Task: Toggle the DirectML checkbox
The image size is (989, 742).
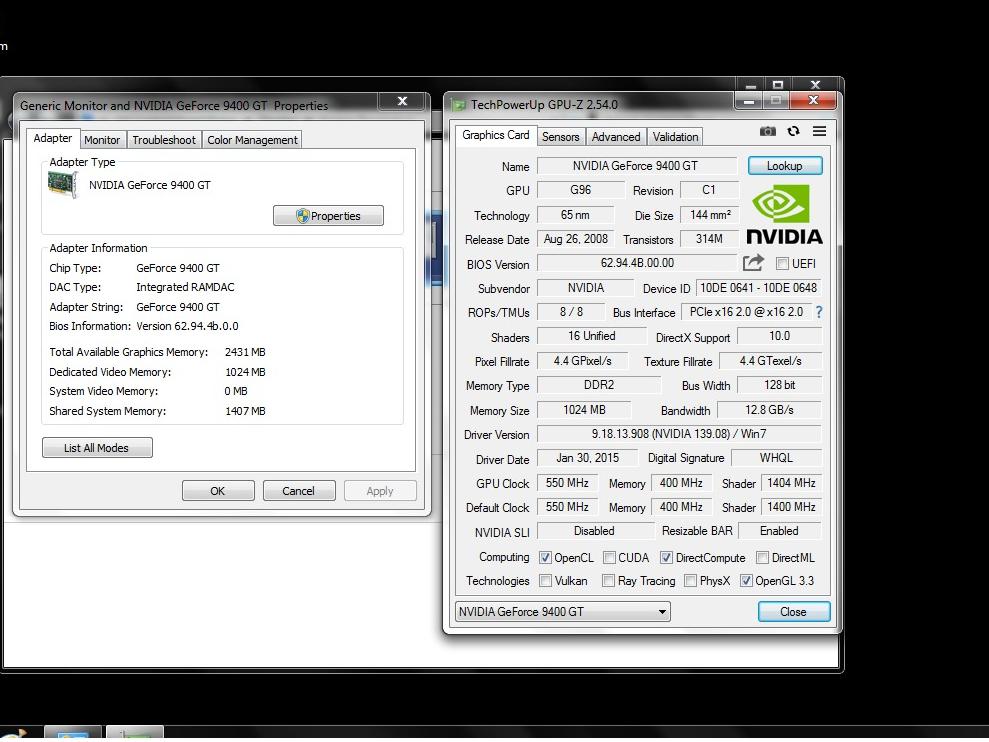Action: 763,558
